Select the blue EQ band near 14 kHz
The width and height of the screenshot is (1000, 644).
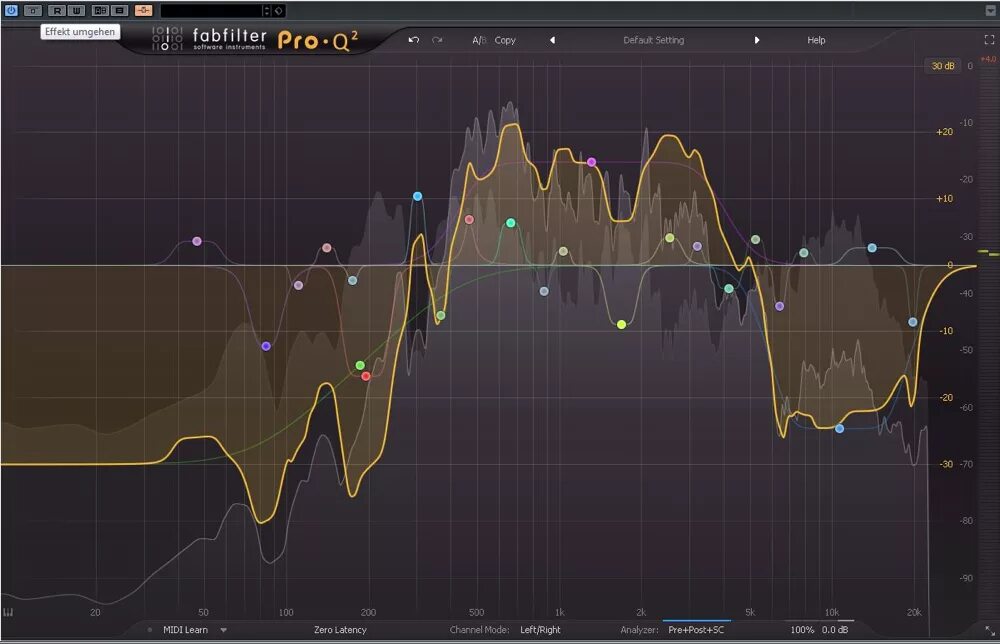coord(872,247)
